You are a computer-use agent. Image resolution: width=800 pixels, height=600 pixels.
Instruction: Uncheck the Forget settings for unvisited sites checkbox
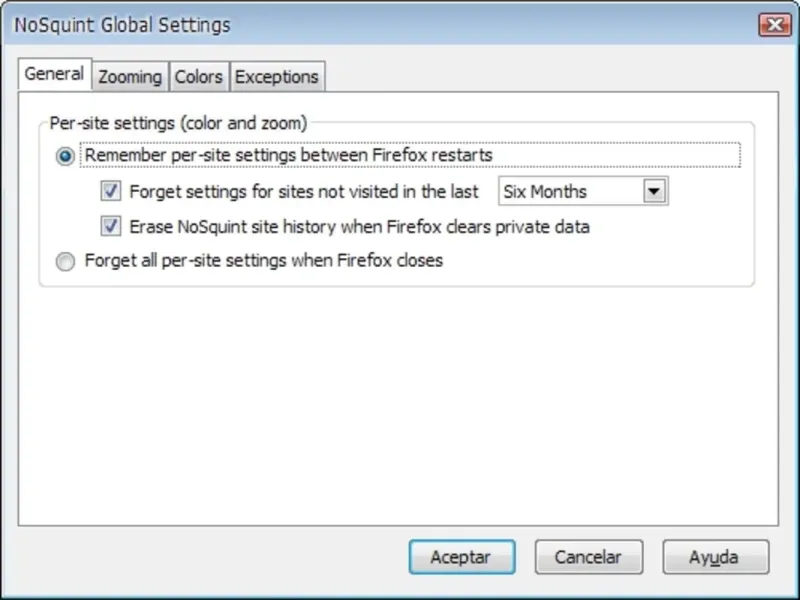(111, 191)
